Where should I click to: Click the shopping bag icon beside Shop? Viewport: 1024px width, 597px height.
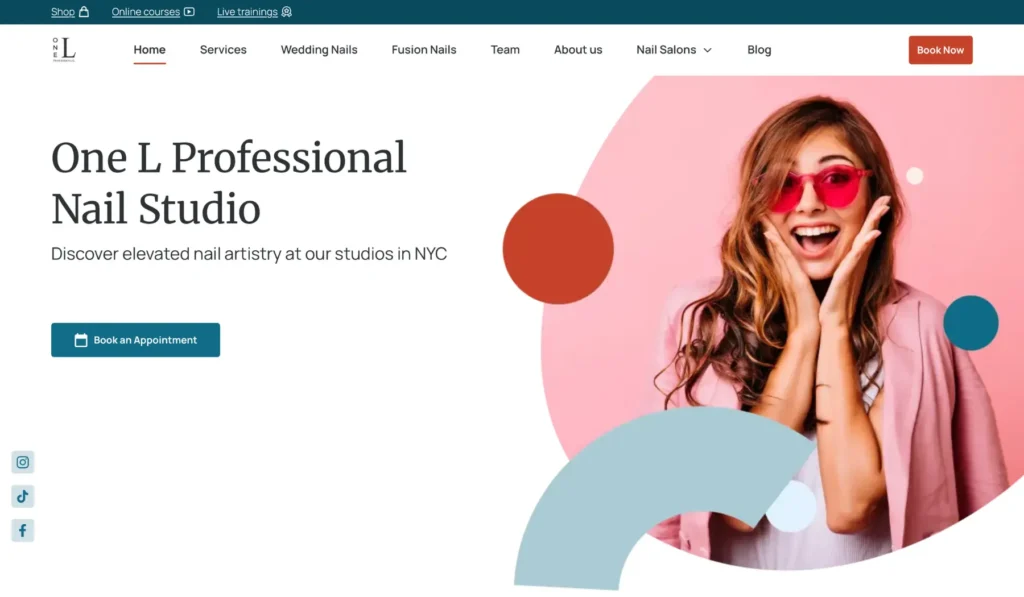[84, 12]
